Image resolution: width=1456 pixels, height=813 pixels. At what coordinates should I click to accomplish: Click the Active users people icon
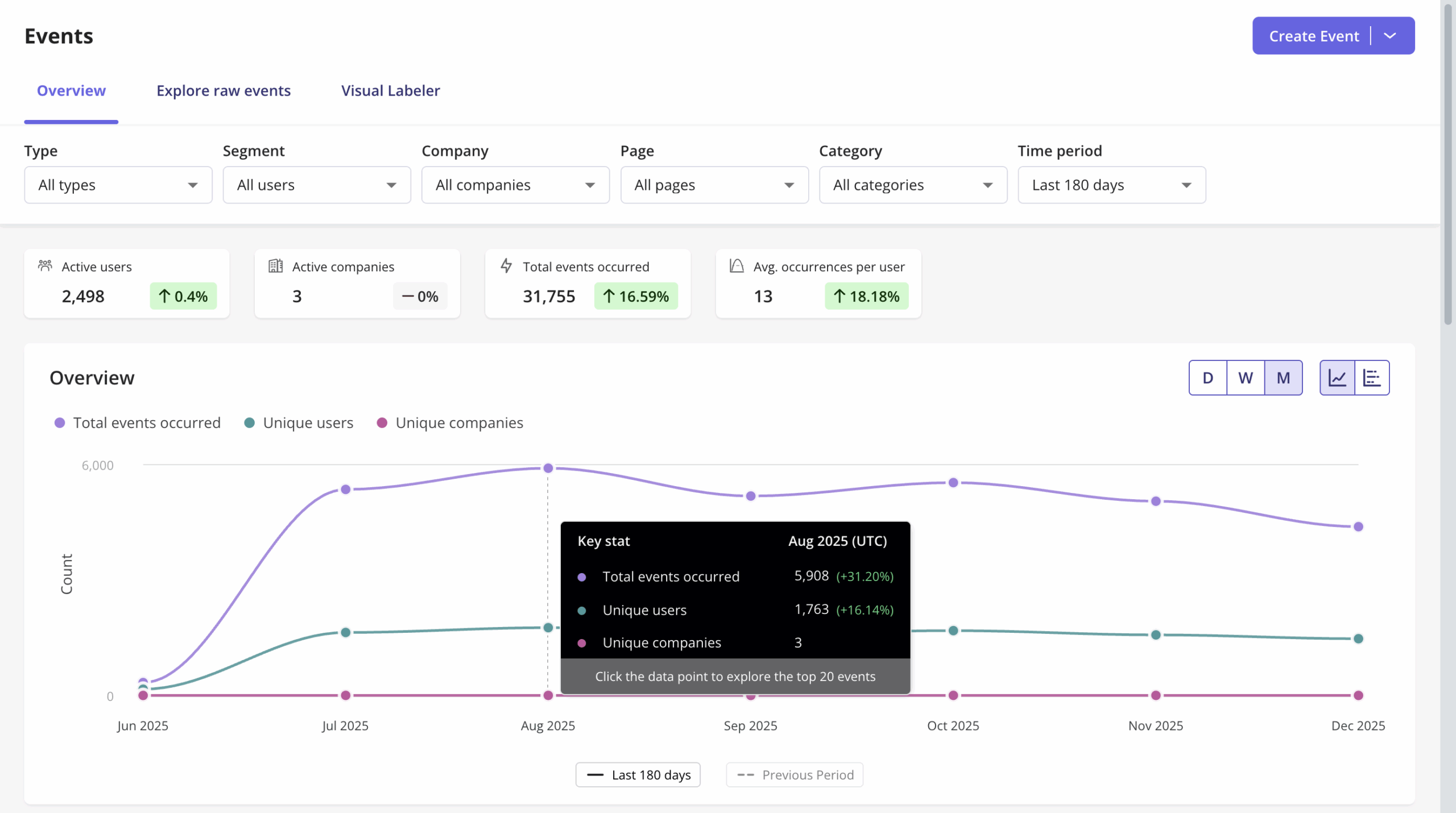46,265
